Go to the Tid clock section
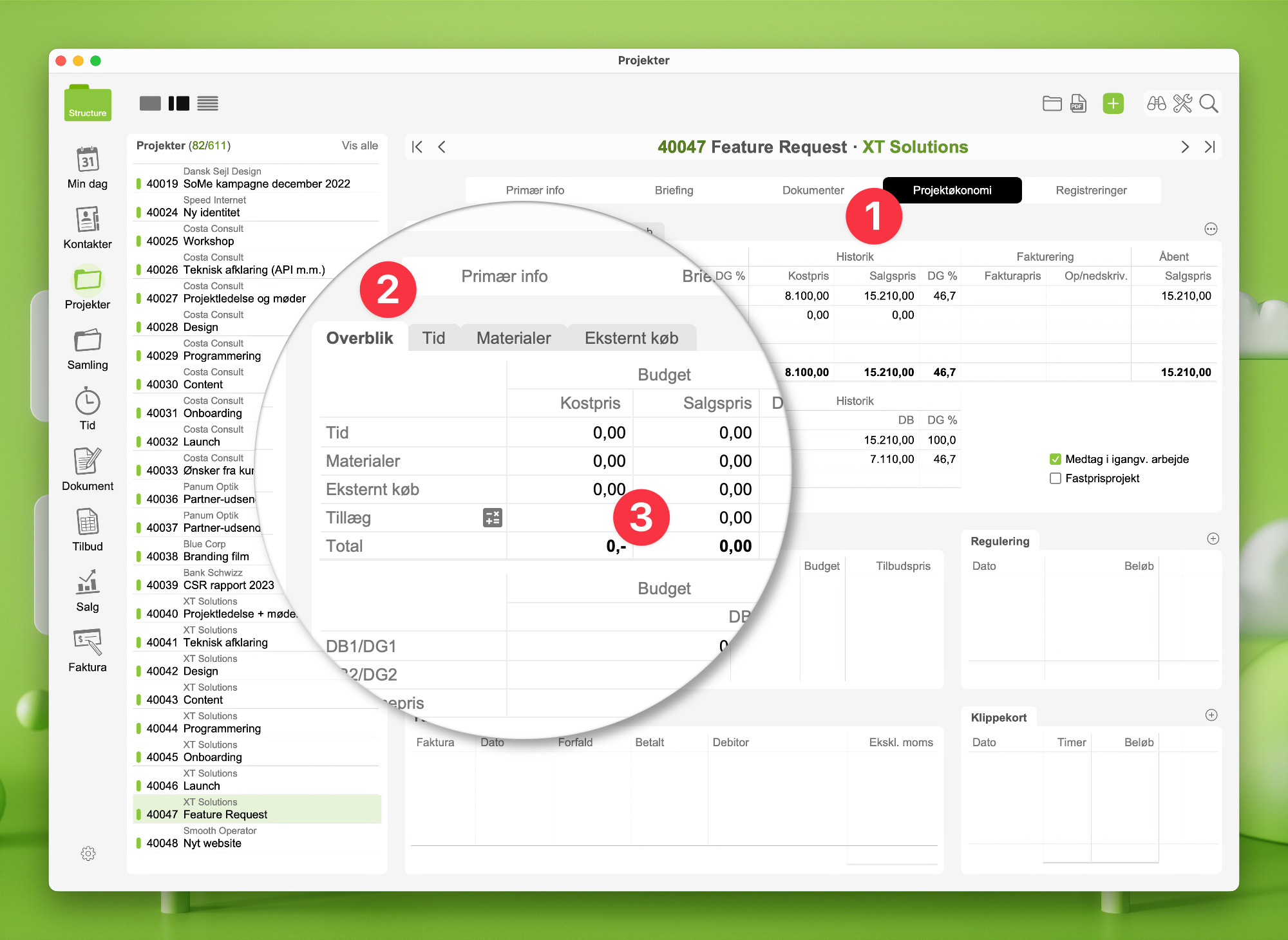Screen dimensions: 1288x940 pos(88,402)
